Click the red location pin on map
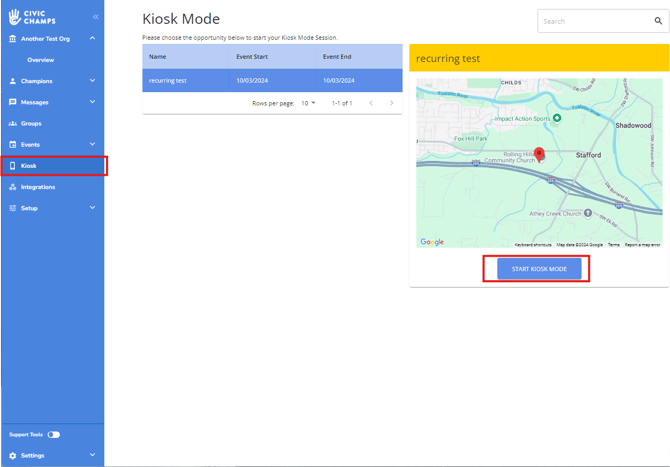The image size is (670, 467). tap(539, 154)
